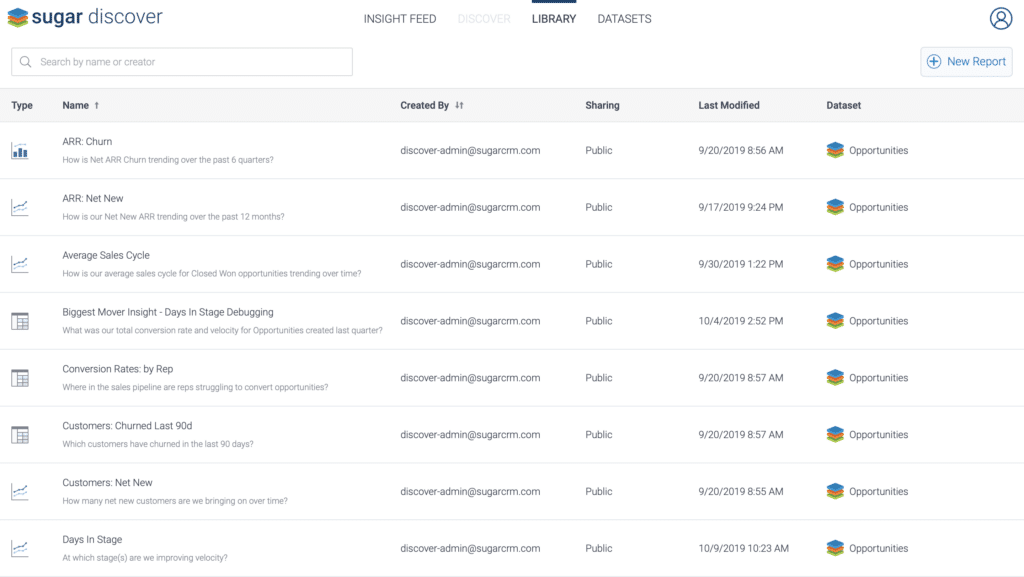This screenshot has width=1024, height=577.
Task: Click Public sharing in Days In Stage row
Action: [x=599, y=548]
